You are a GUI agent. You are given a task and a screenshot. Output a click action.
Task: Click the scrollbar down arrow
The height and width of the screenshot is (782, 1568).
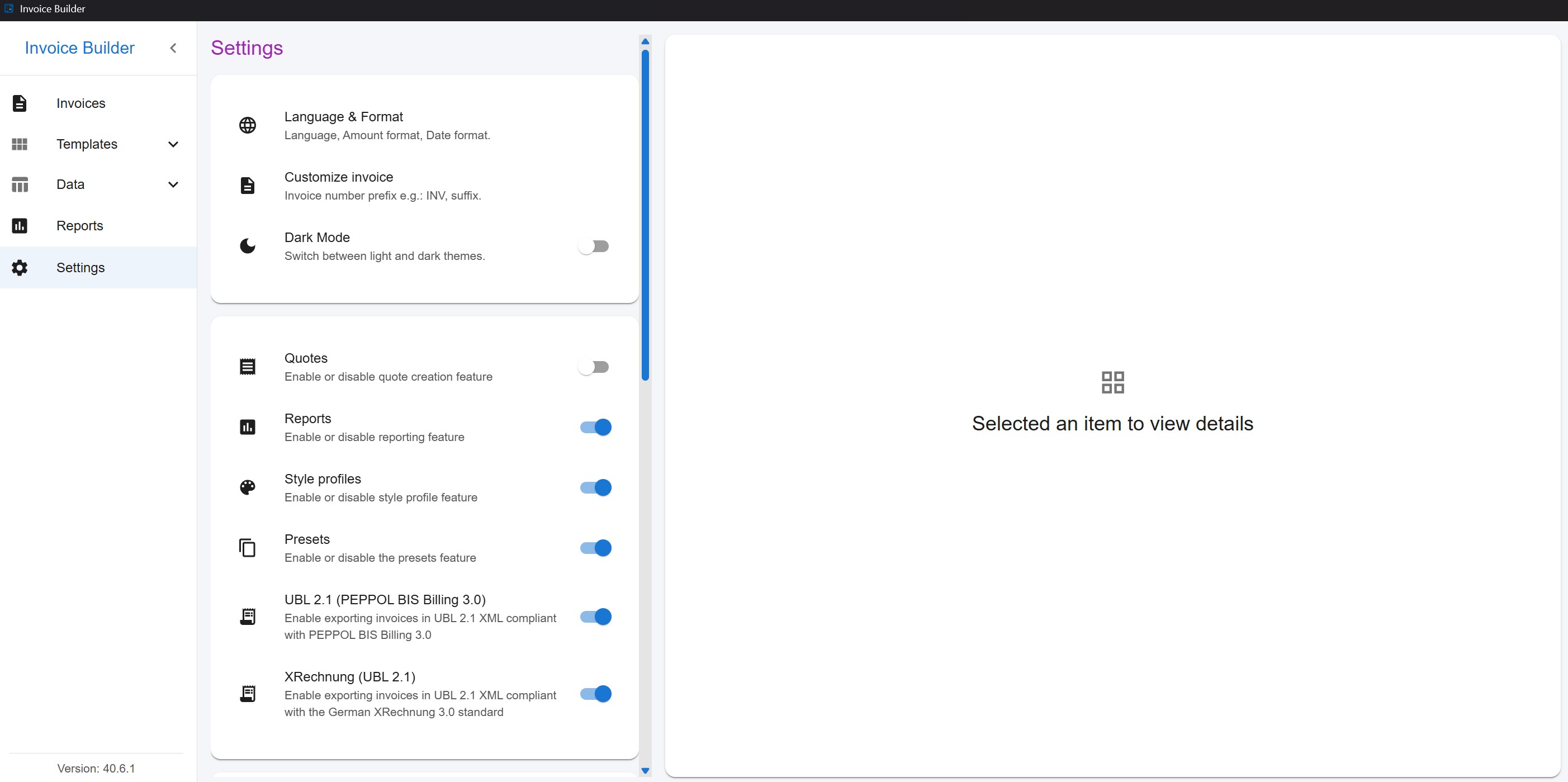[645, 770]
